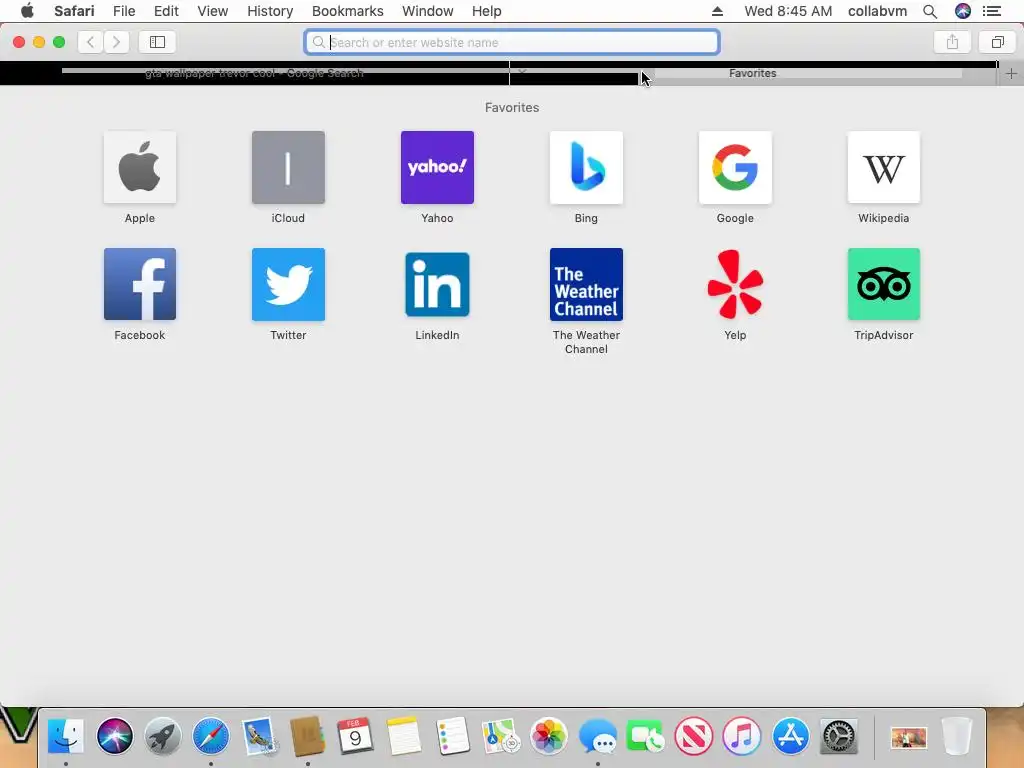
Task: Open the Help menu
Action: [487, 11]
